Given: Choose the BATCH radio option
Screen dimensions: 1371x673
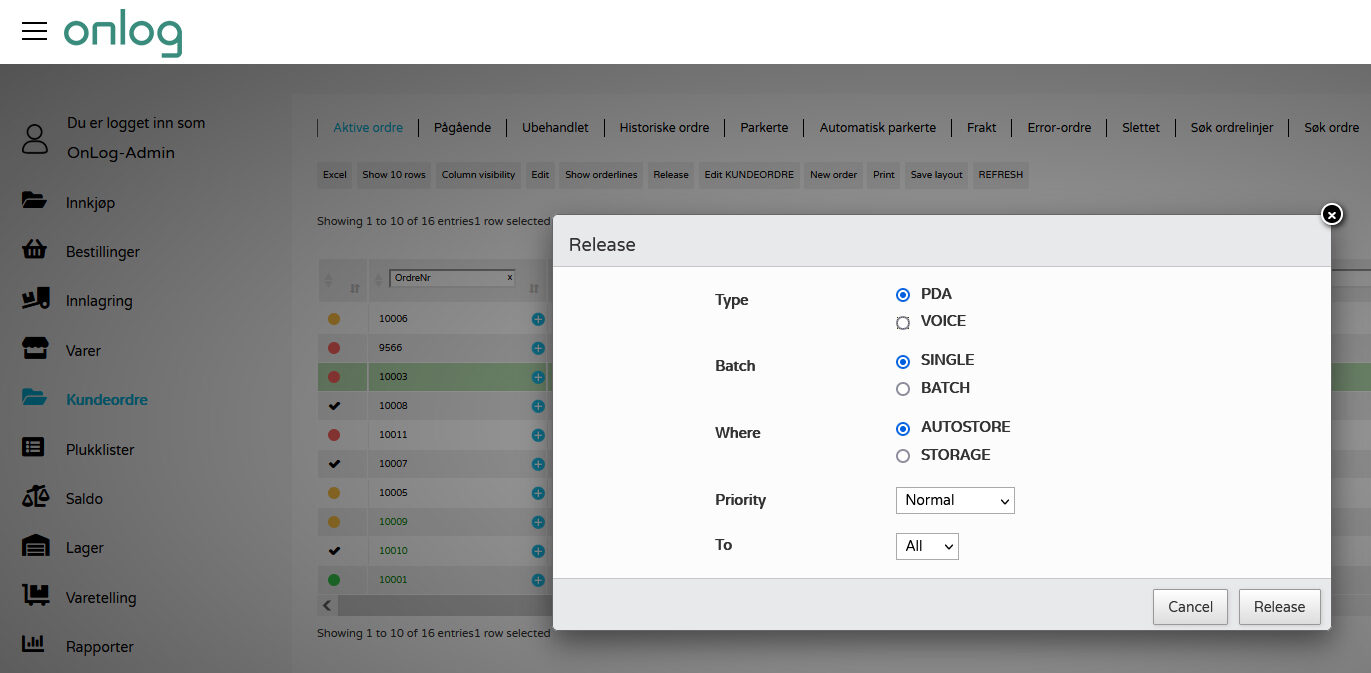Looking at the screenshot, I should (903, 389).
